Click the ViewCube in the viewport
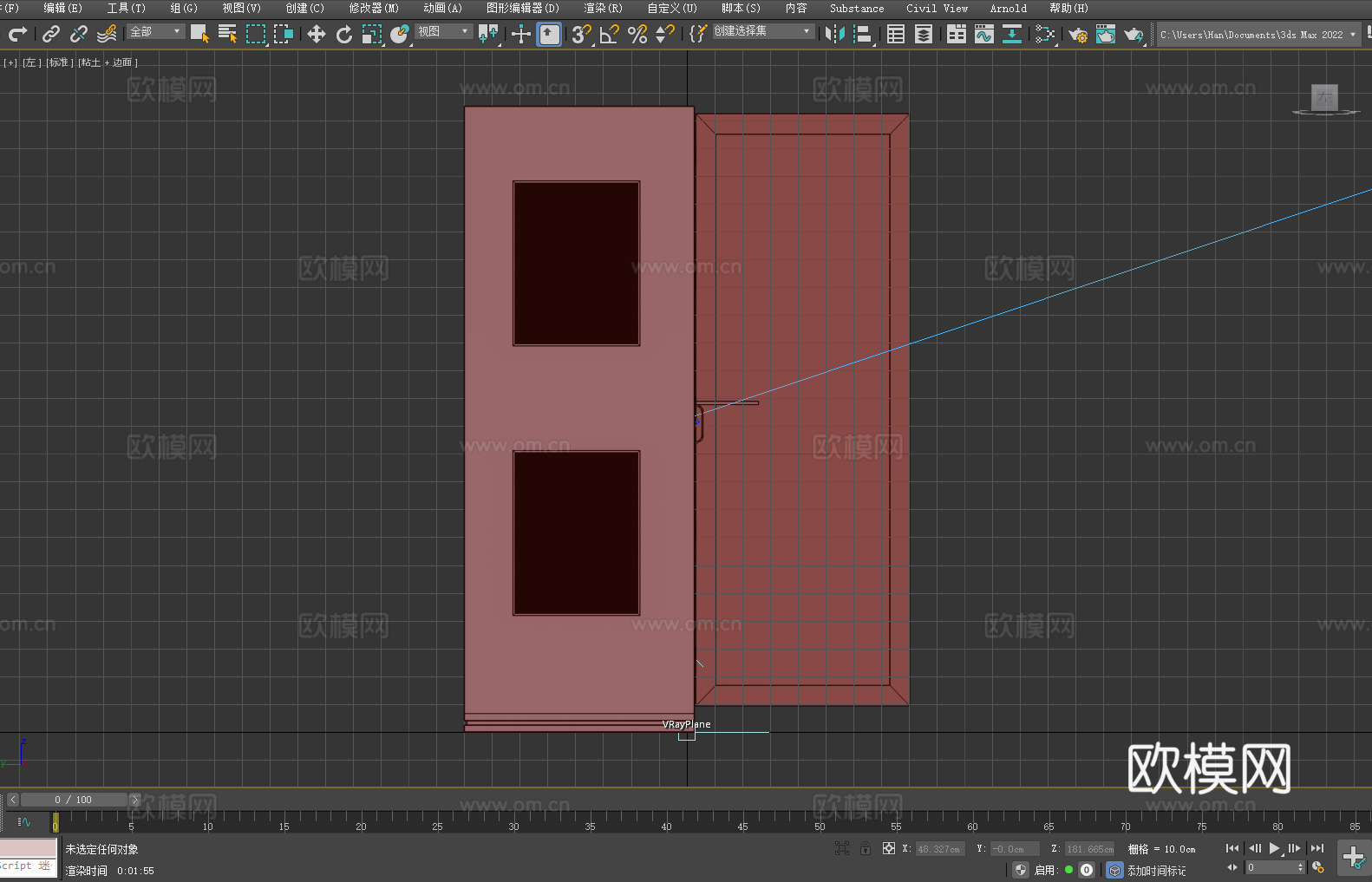 tap(1324, 98)
